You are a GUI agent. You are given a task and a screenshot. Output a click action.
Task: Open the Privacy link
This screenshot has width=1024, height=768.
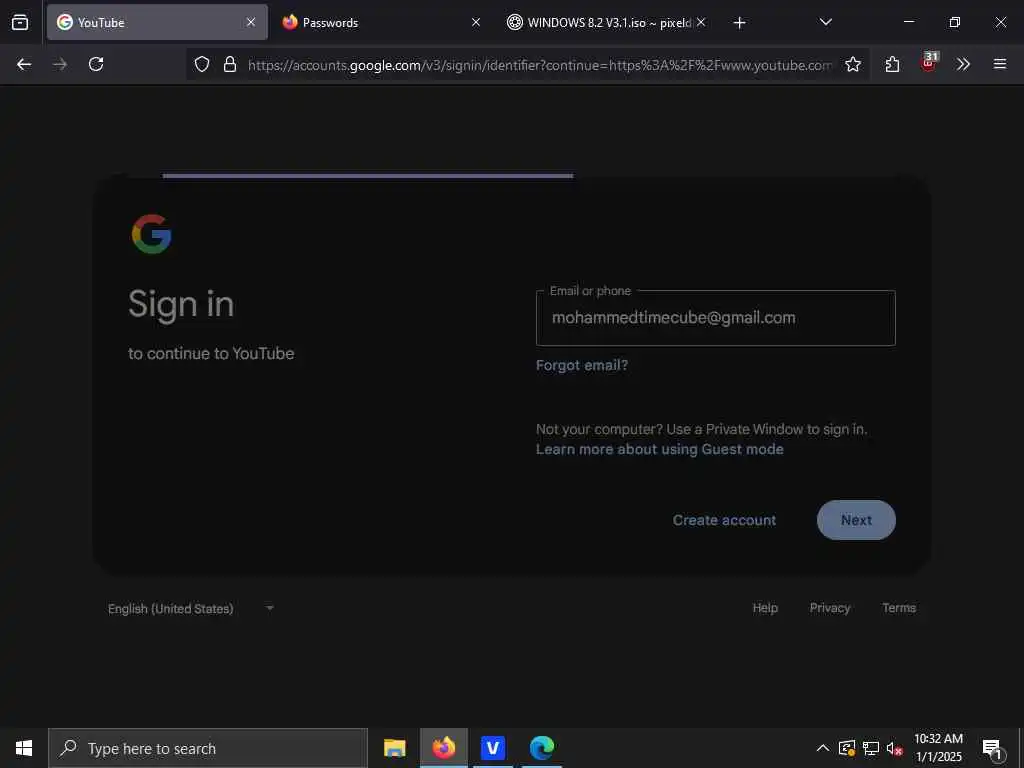tap(829, 608)
